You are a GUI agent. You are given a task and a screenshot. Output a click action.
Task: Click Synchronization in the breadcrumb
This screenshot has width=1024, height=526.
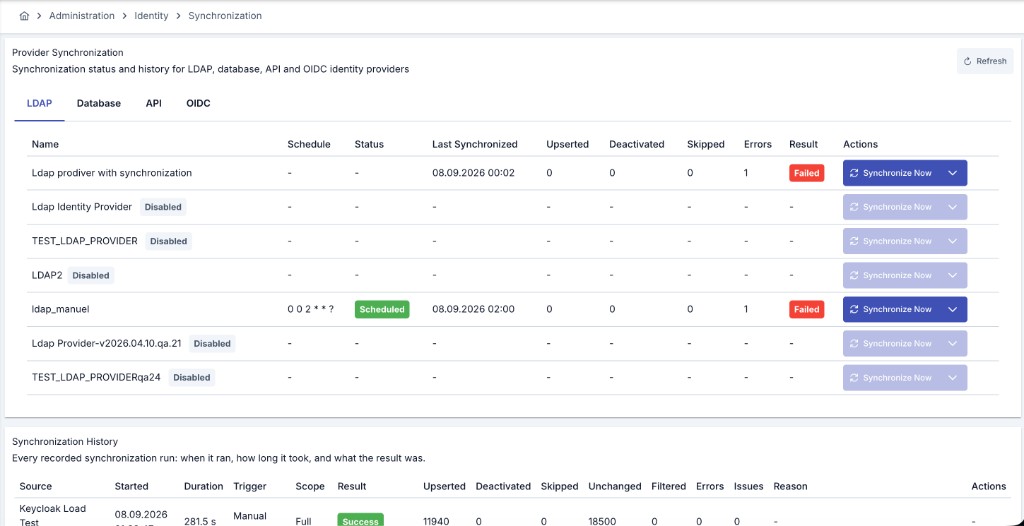click(x=225, y=16)
